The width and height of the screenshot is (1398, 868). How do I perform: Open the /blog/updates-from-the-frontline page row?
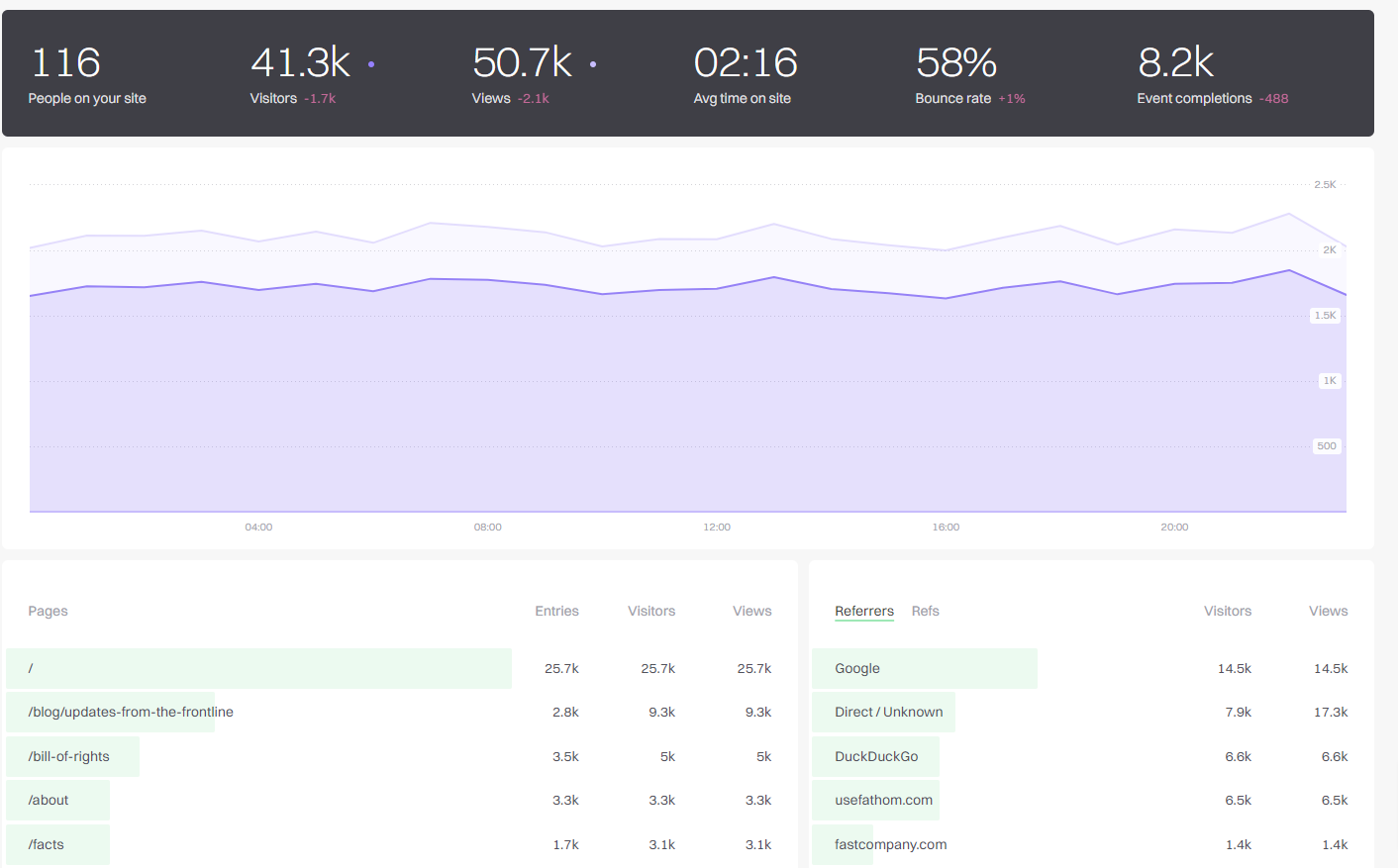(x=131, y=713)
